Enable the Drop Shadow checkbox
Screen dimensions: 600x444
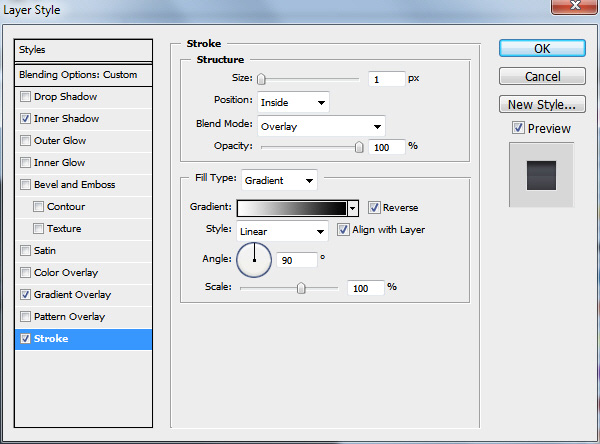click(x=25, y=96)
